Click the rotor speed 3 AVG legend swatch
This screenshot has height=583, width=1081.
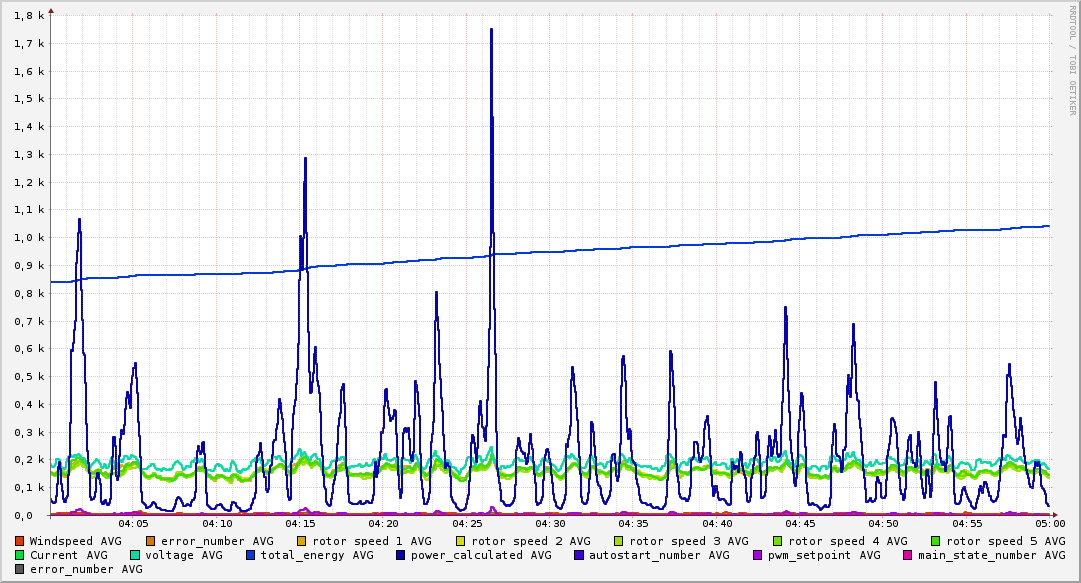click(x=619, y=542)
